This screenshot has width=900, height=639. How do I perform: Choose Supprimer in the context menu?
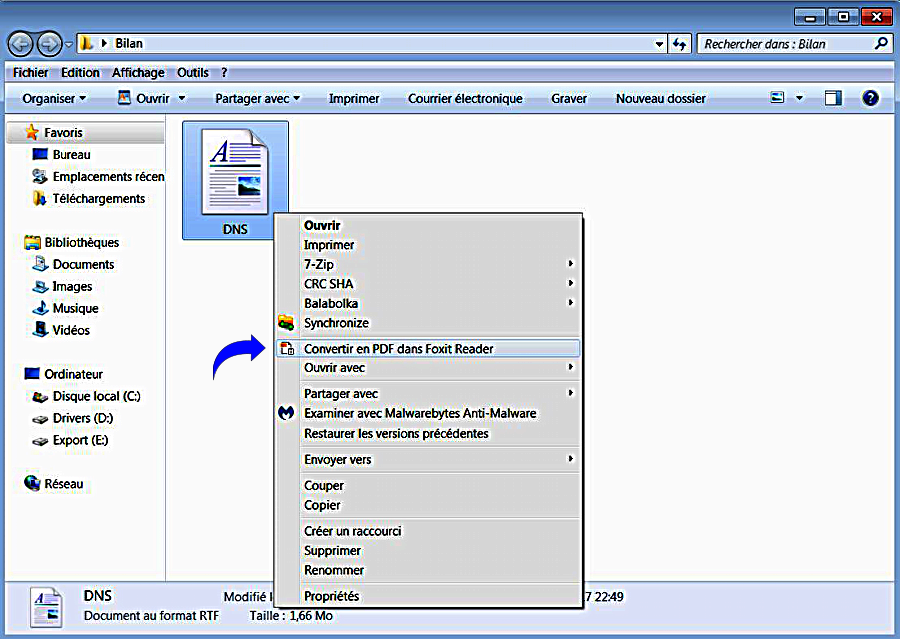point(428,551)
